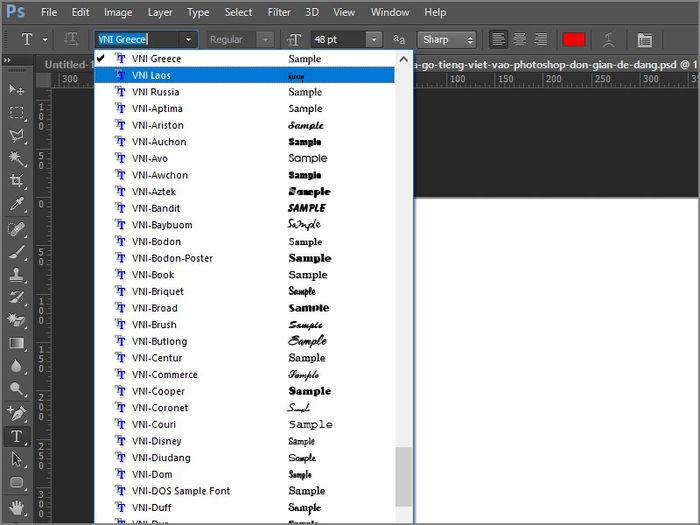Image resolution: width=700 pixels, height=525 pixels.
Task: Open the Image menu
Action: click(x=118, y=12)
